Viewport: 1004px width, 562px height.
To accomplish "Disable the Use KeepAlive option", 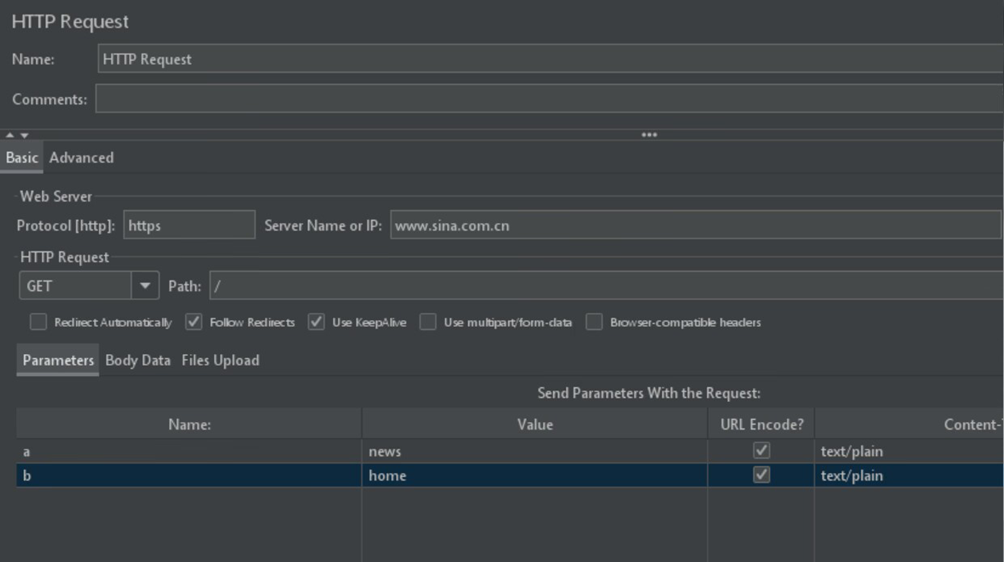I will [x=317, y=322].
